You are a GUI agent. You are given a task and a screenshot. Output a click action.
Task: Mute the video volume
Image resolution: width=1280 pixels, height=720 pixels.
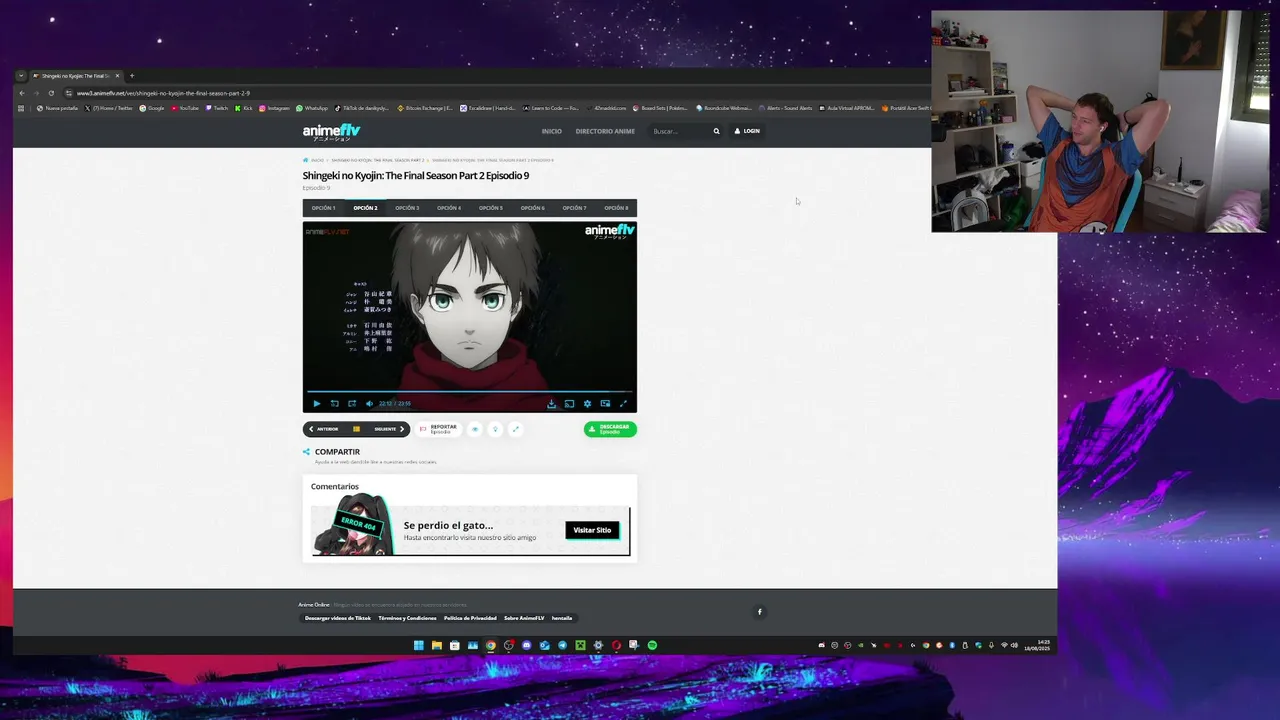click(x=369, y=403)
